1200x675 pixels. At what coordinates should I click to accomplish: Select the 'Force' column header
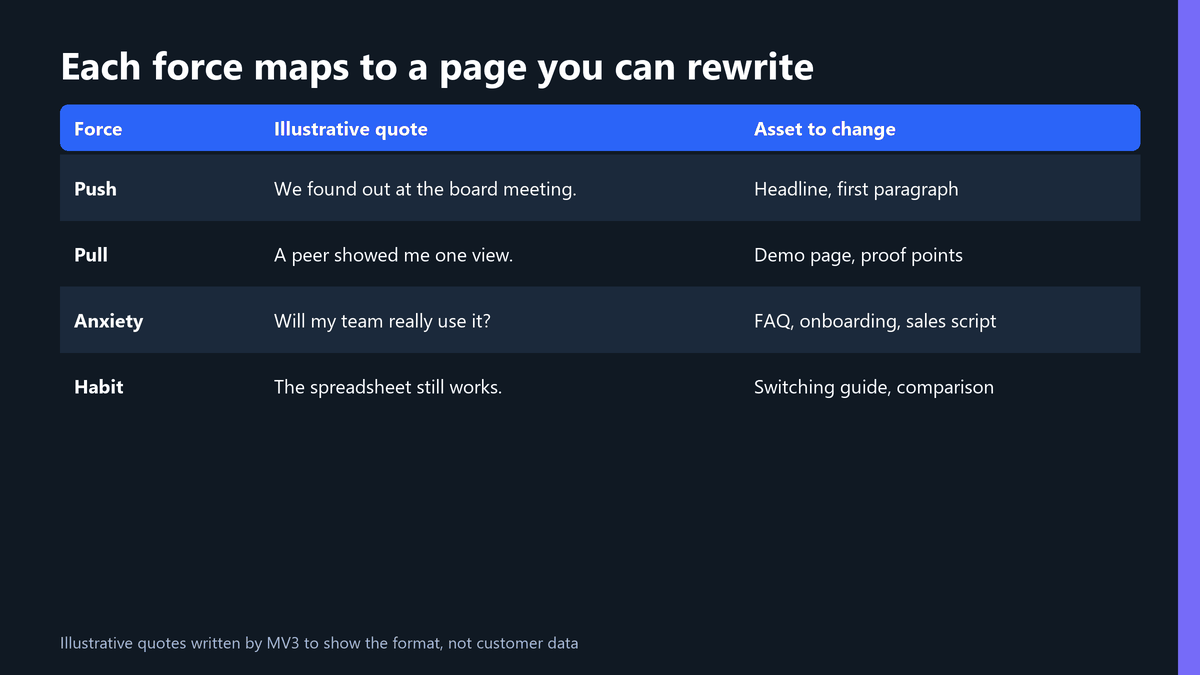click(x=98, y=129)
